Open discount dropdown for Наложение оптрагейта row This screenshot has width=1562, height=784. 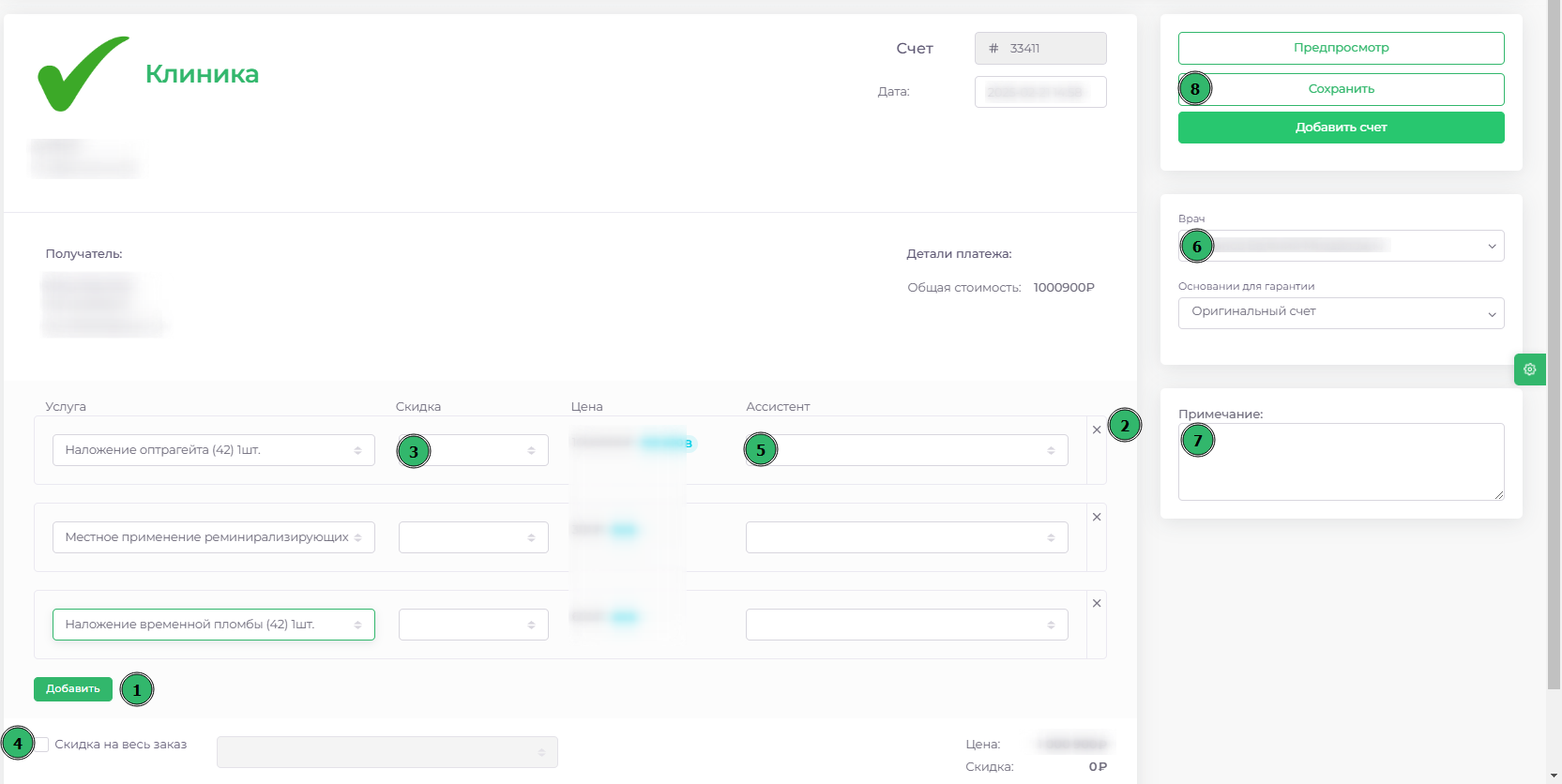[x=474, y=450]
